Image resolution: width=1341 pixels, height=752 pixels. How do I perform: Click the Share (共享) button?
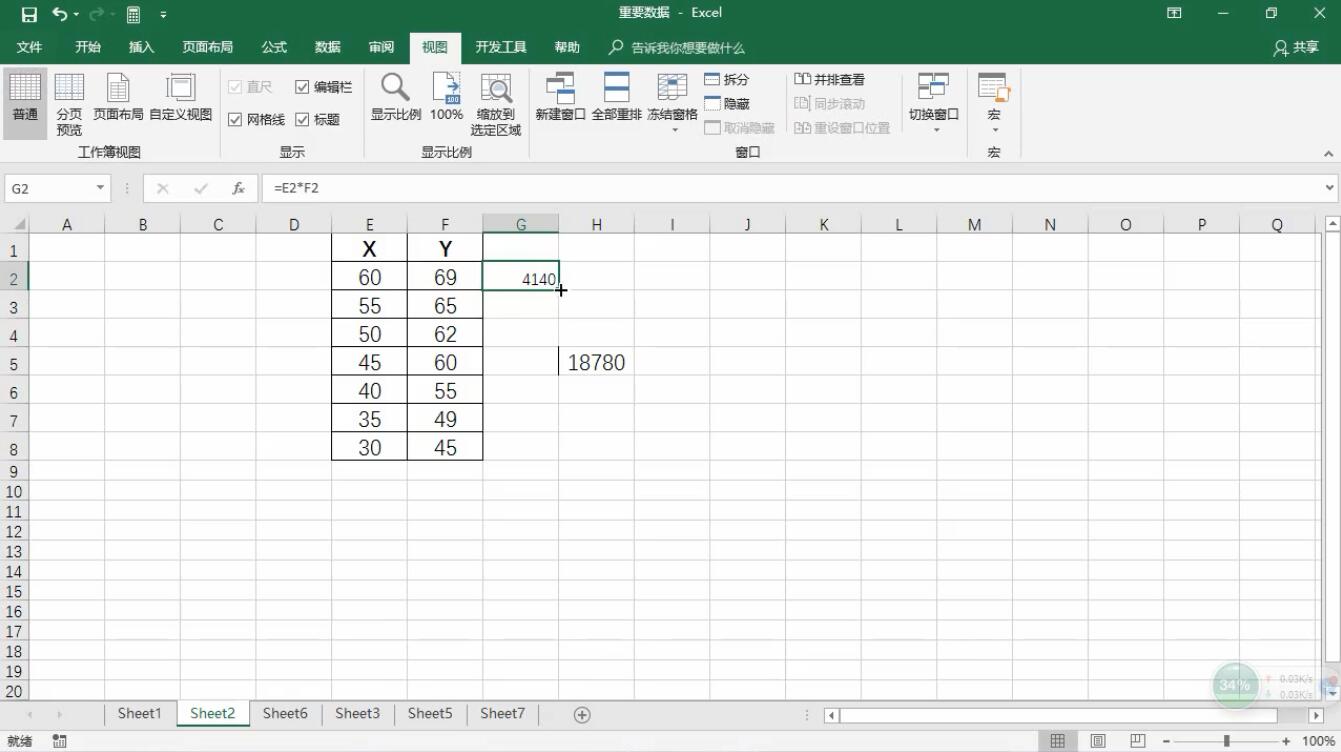tap(1296, 48)
